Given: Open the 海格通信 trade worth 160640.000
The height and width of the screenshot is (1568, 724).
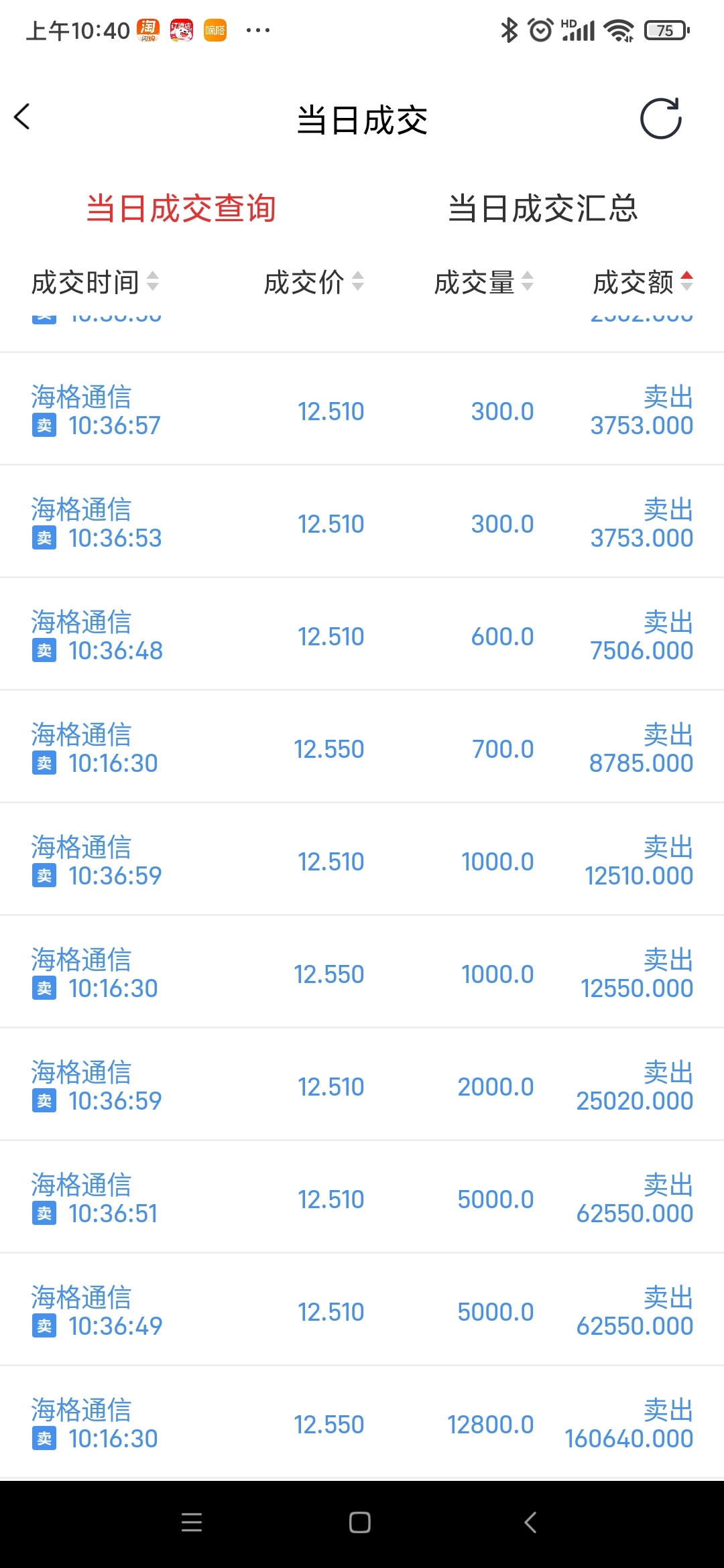Looking at the screenshot, I should (x=362, y=1423).
